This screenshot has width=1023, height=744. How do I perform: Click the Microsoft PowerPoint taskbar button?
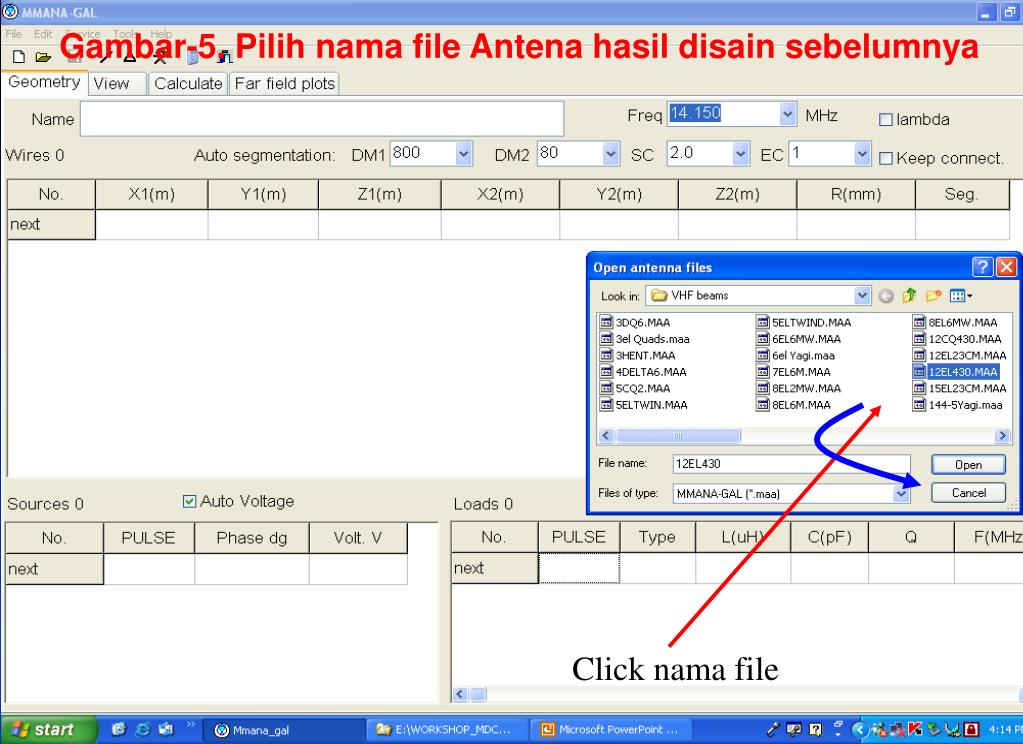[x=609, y=730]
